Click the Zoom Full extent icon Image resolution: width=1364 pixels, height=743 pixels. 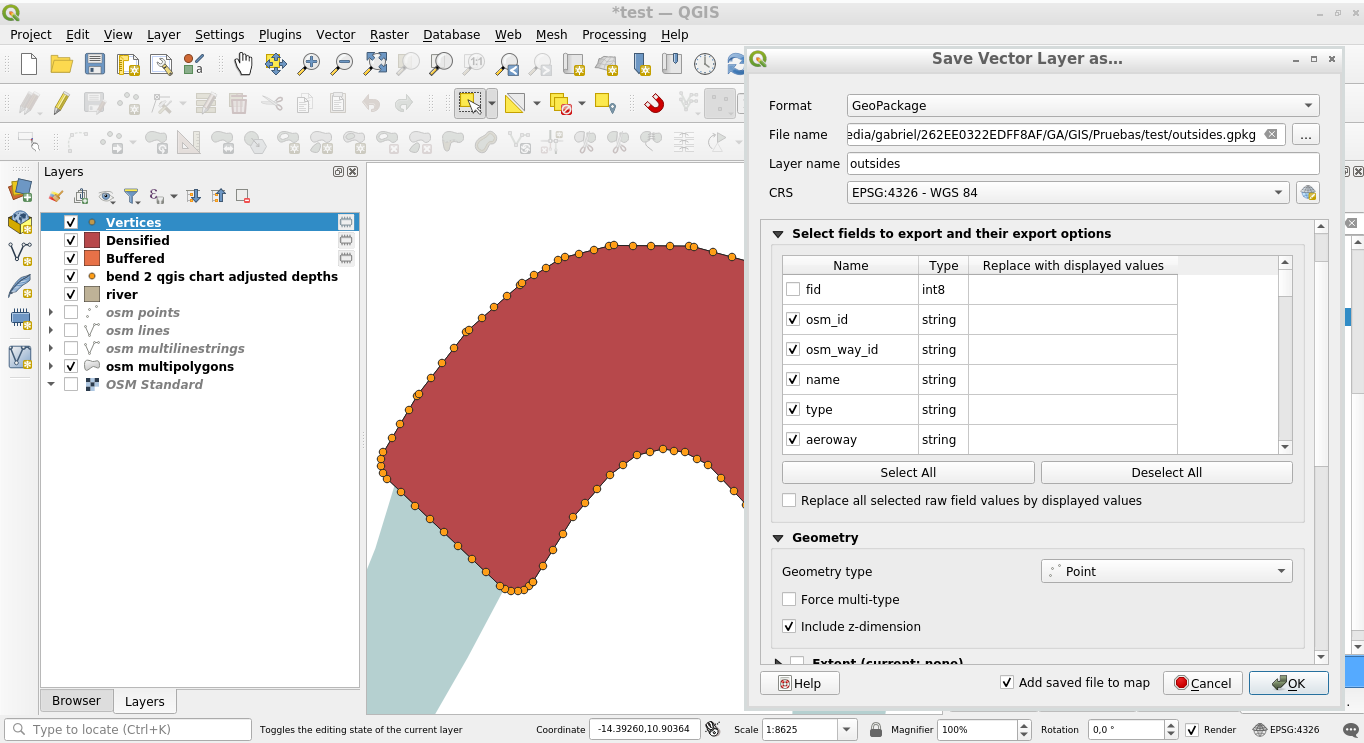coord(375,64)
